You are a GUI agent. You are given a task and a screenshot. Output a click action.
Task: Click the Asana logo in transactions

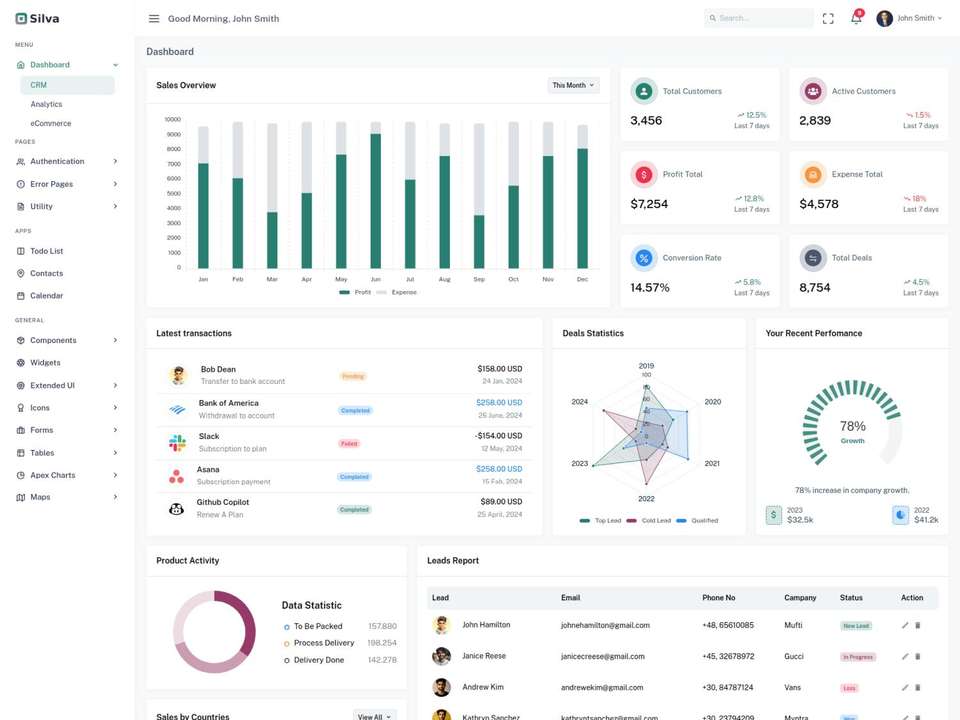[x=176, y=476]
